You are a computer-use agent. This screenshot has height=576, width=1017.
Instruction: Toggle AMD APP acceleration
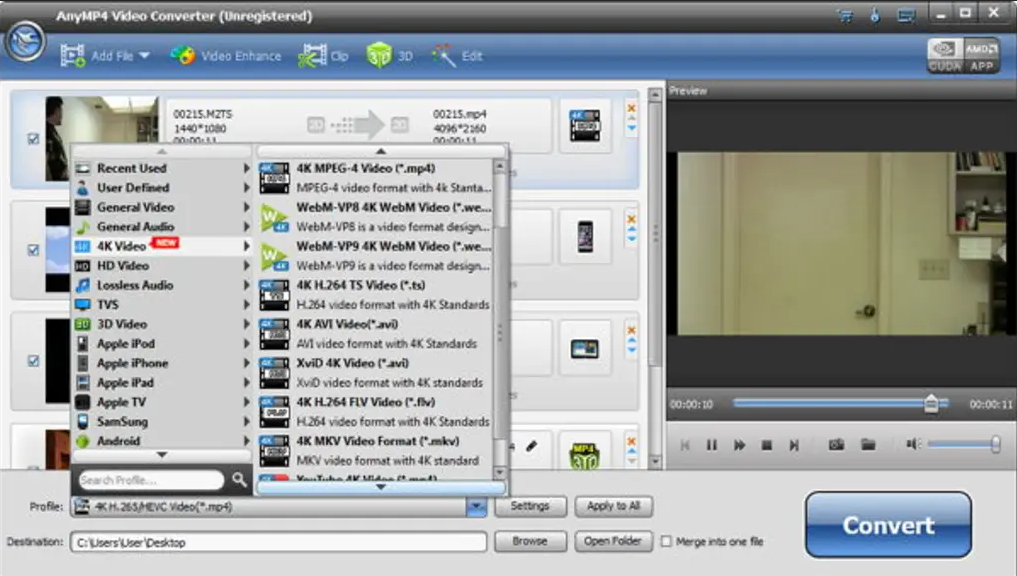pyautogui.click(x=981, y=56)
